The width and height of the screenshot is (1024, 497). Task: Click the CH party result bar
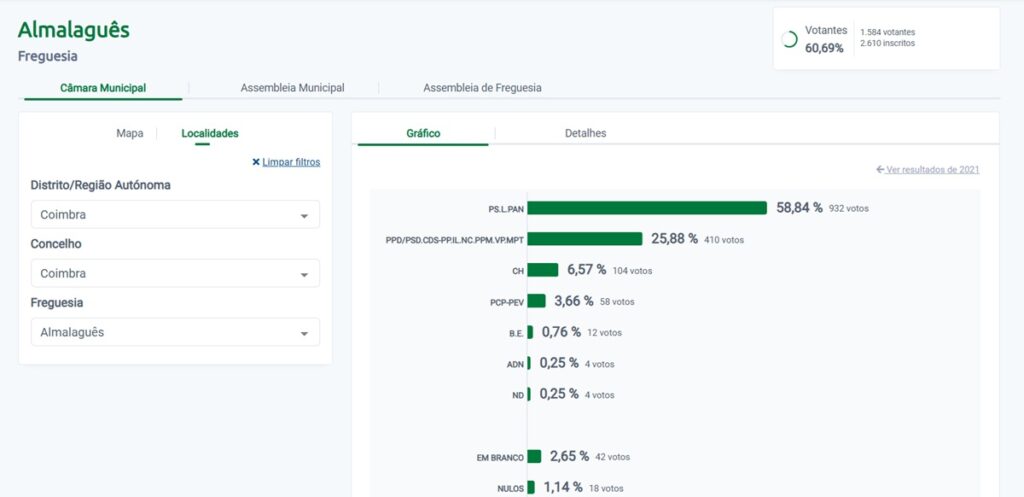pos(543,270)
